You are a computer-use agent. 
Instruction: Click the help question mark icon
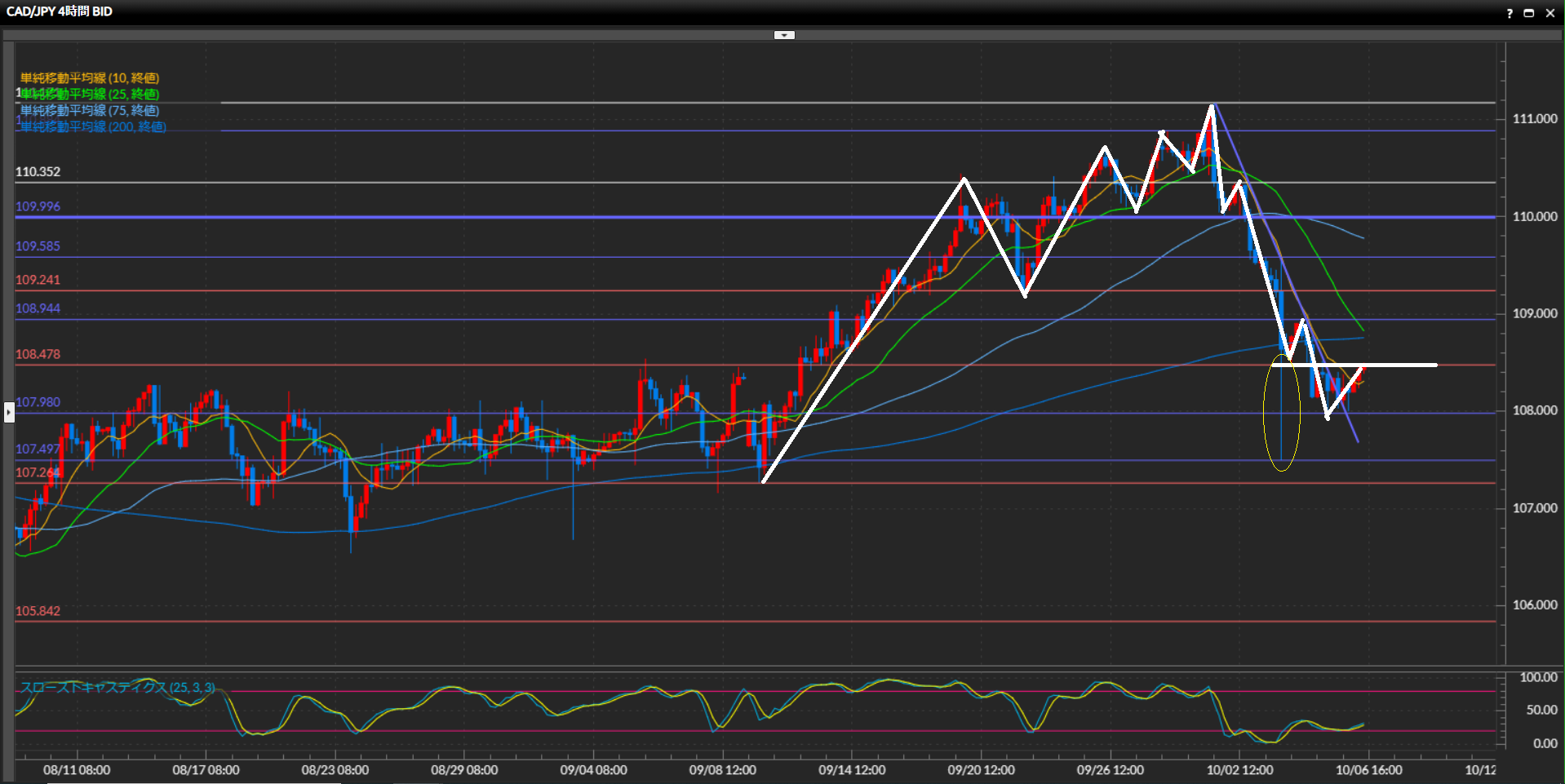(x=1509, y=13)
